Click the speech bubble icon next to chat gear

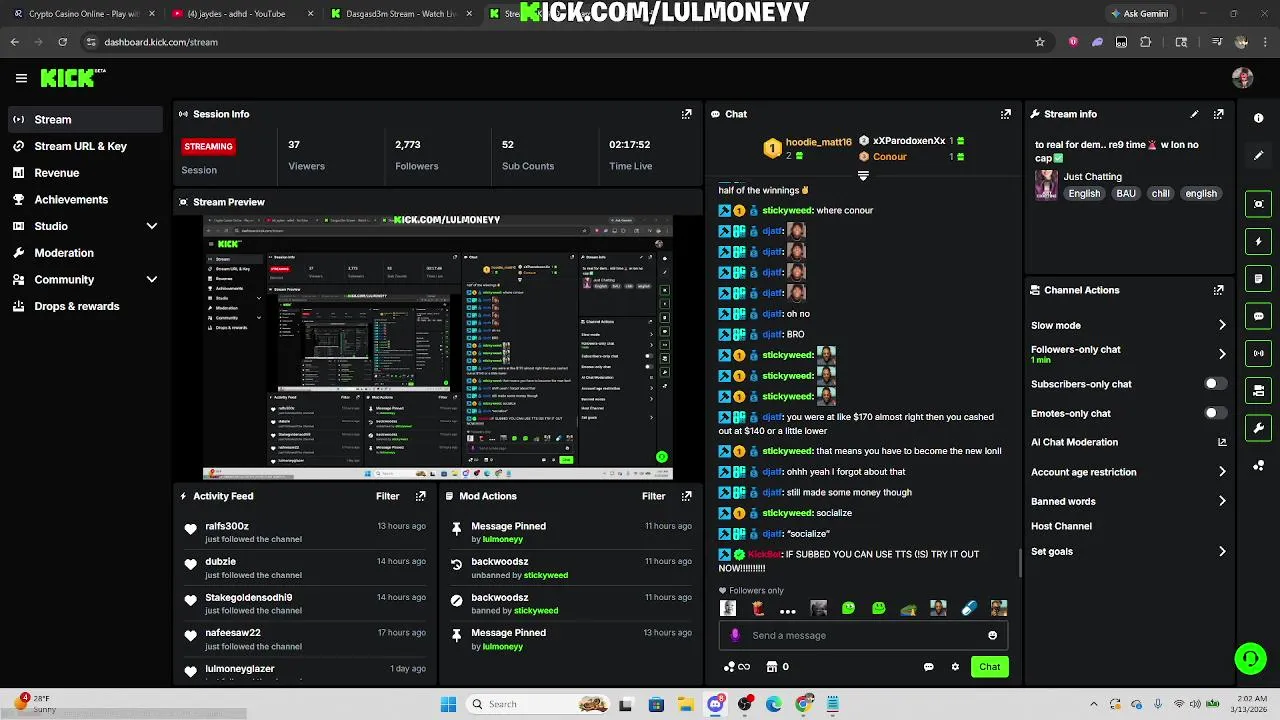pos(929,667)
